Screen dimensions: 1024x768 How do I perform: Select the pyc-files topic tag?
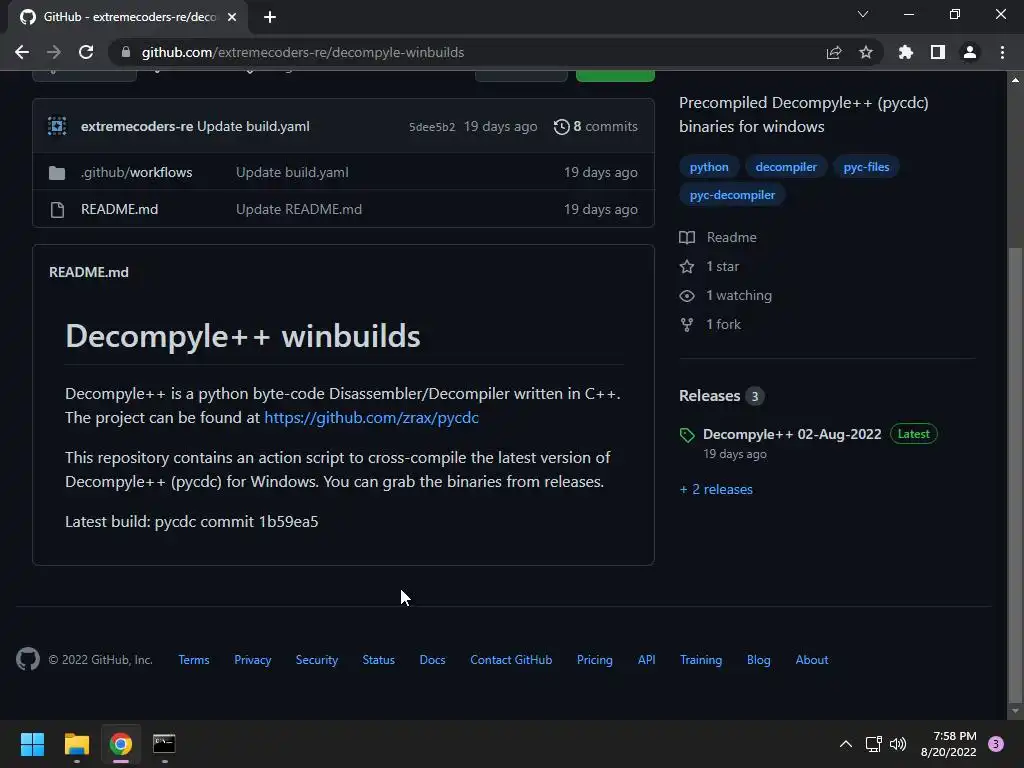pyautogui.click(x=866, y=167)
